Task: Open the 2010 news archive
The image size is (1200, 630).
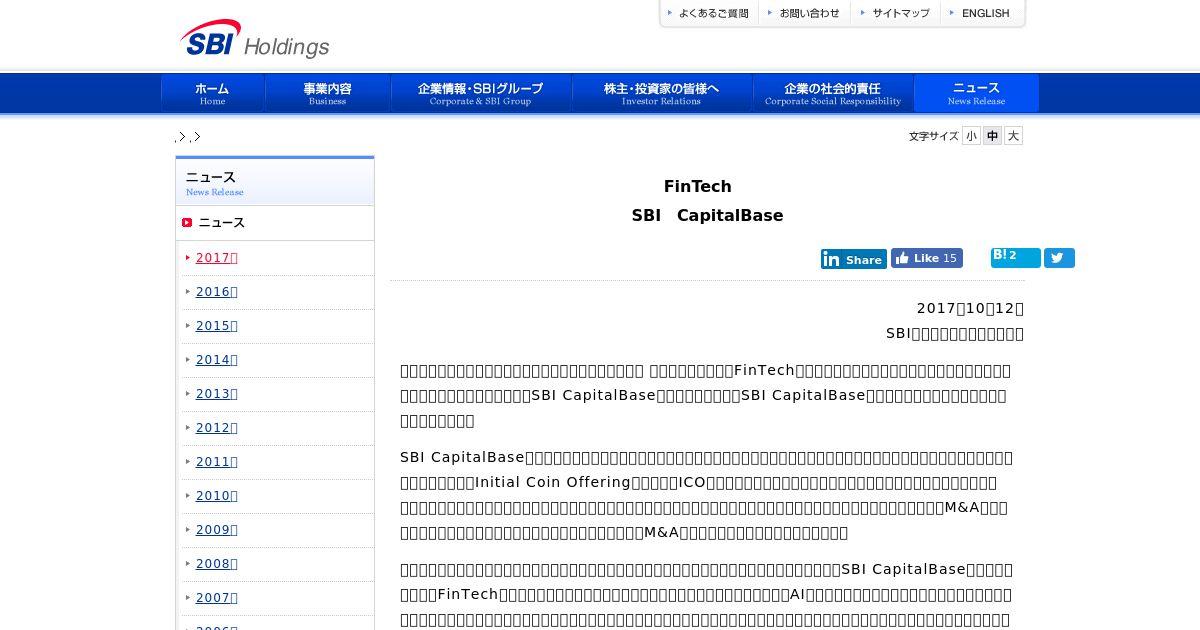Action: 216,496
